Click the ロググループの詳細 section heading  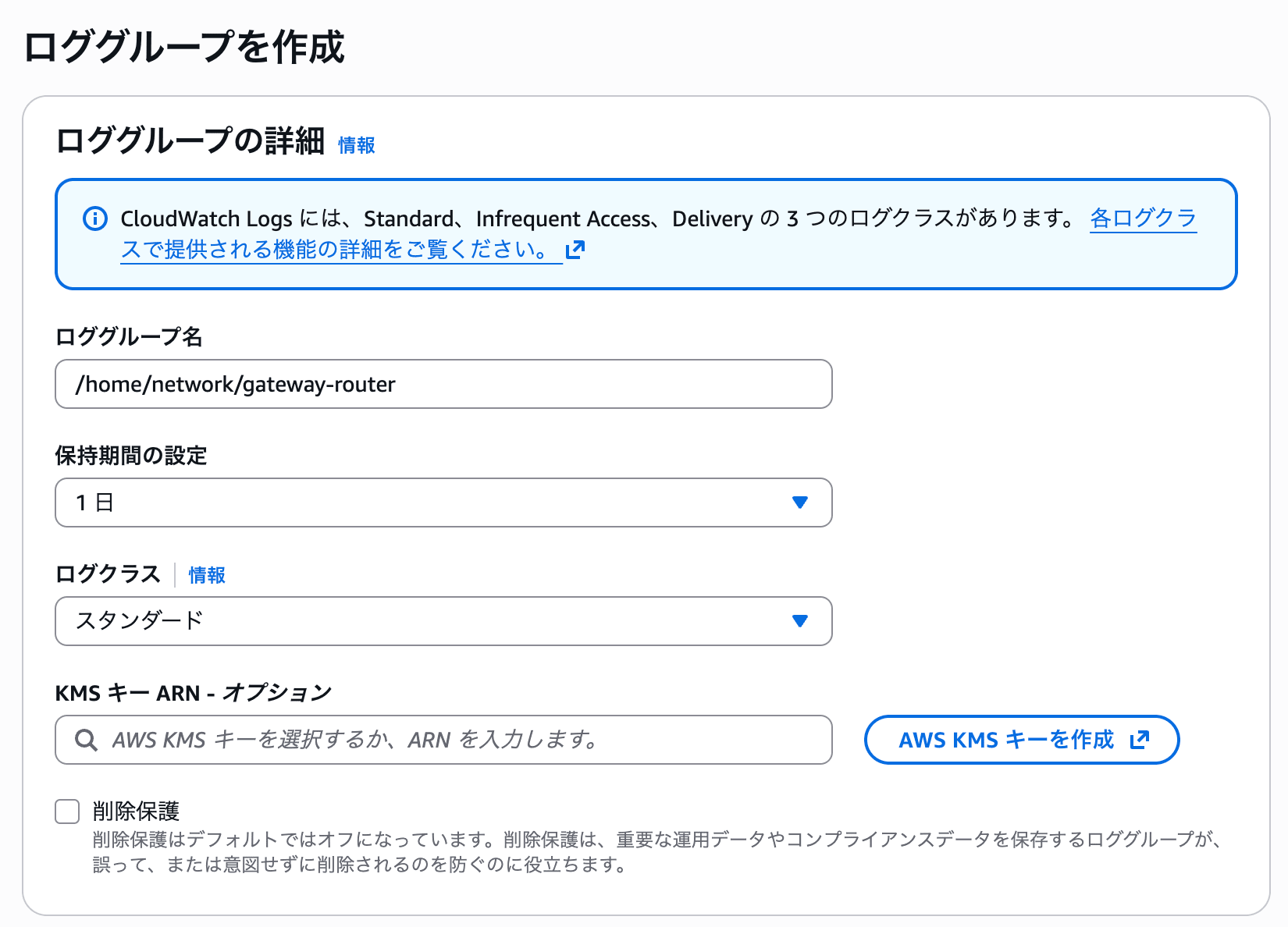click(190, 141)
